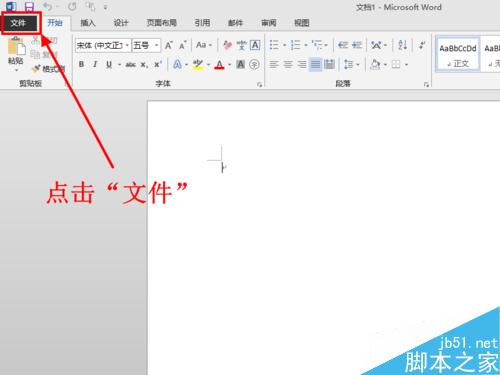
Task: Click the Save icon in quick access toolbar
Action: 30,6
